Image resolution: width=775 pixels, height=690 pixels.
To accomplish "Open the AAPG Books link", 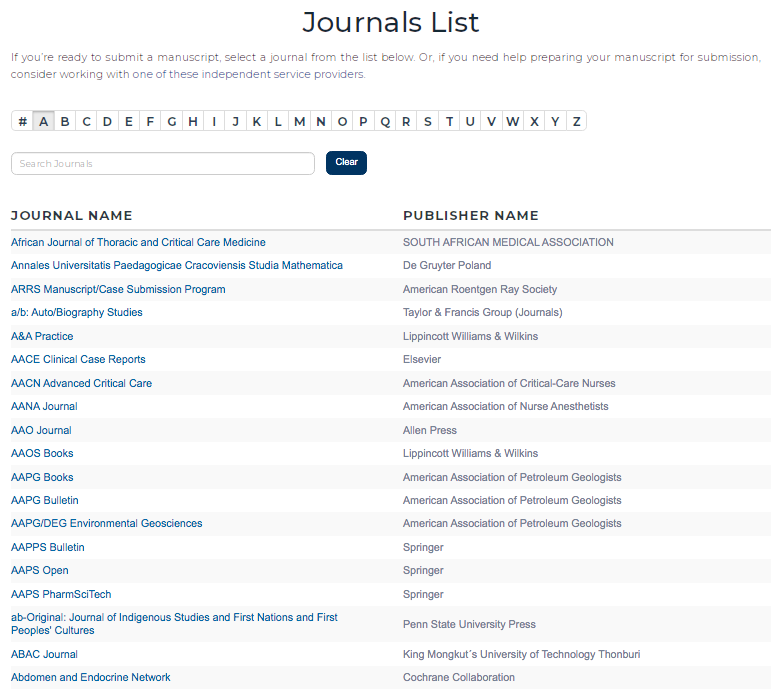I will [x=42, y=477].
